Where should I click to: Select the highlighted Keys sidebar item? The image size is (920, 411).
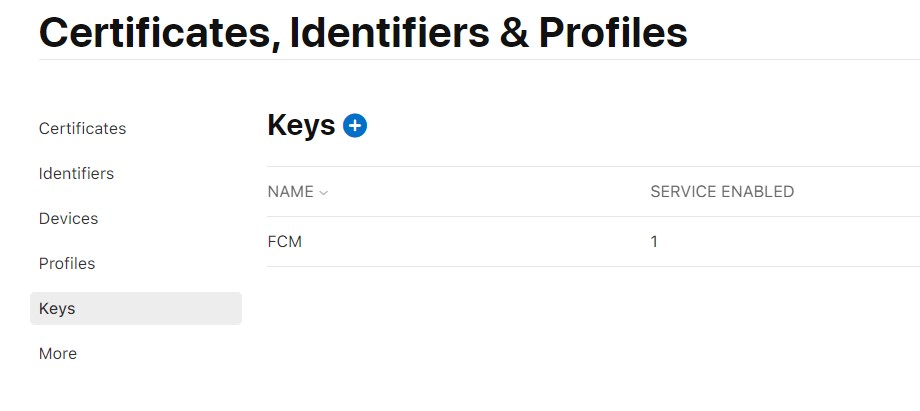[x=57, y=309]
